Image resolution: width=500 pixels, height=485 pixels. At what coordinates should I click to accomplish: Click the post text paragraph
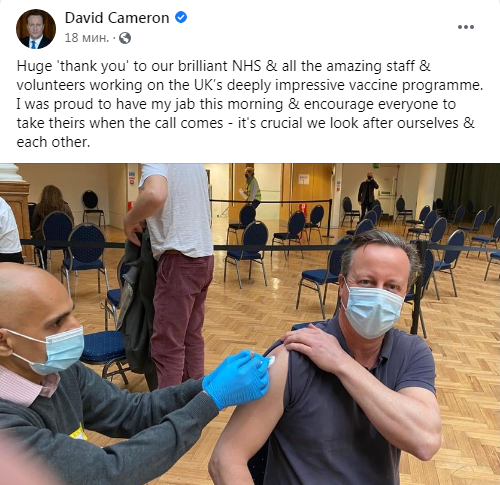(x=250, y=104)
